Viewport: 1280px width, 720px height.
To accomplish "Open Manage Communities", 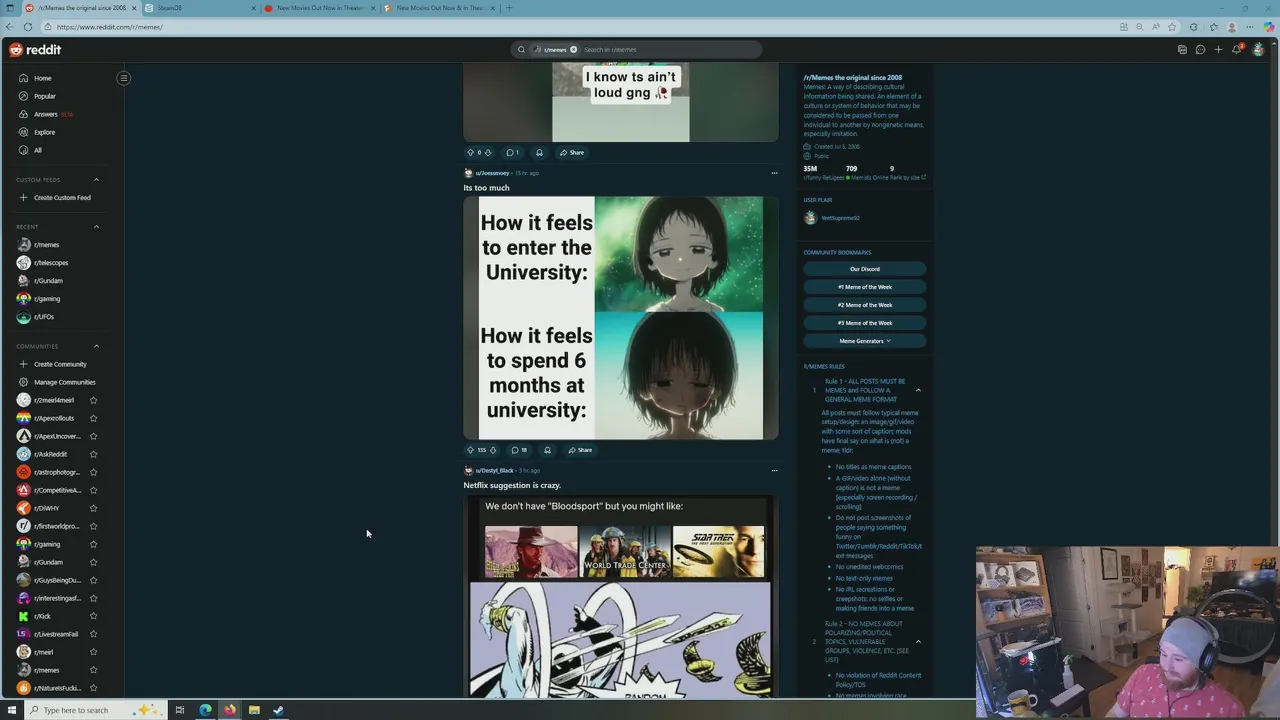I will click(x=65, y=382).
